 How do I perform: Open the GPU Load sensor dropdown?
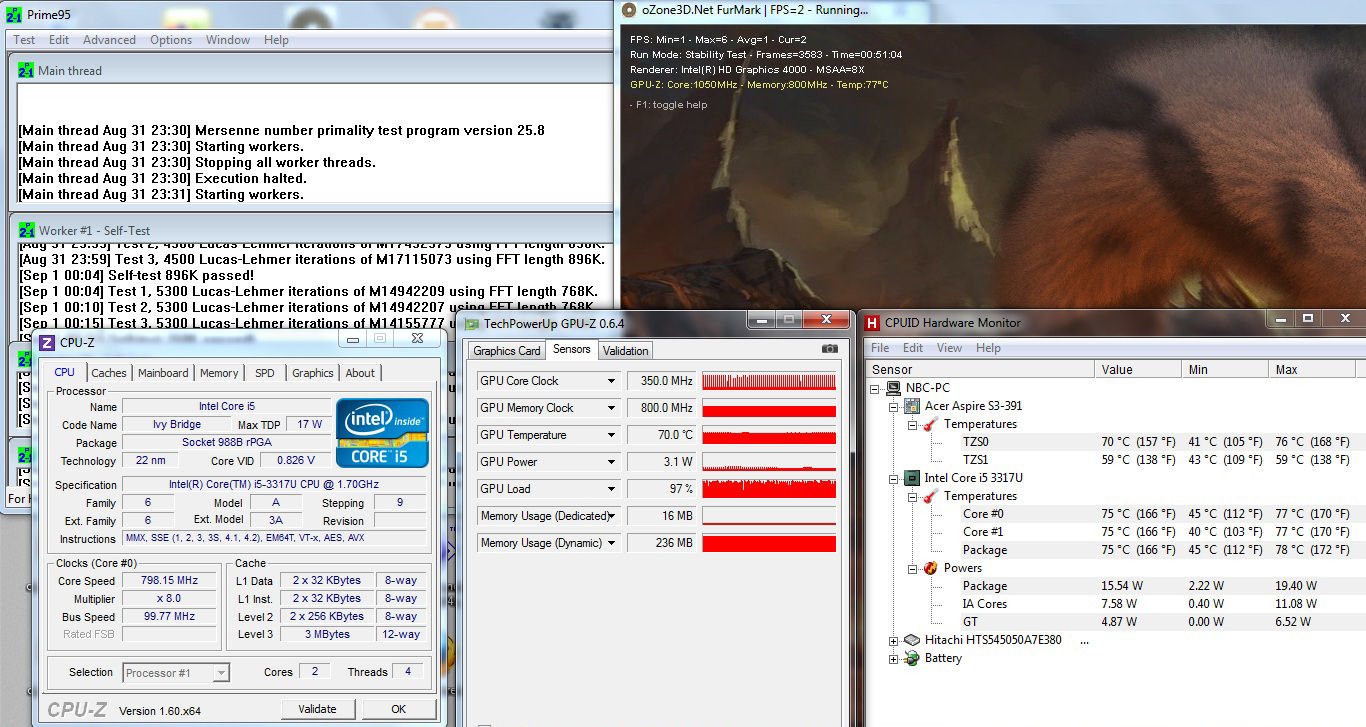point(612,489)
